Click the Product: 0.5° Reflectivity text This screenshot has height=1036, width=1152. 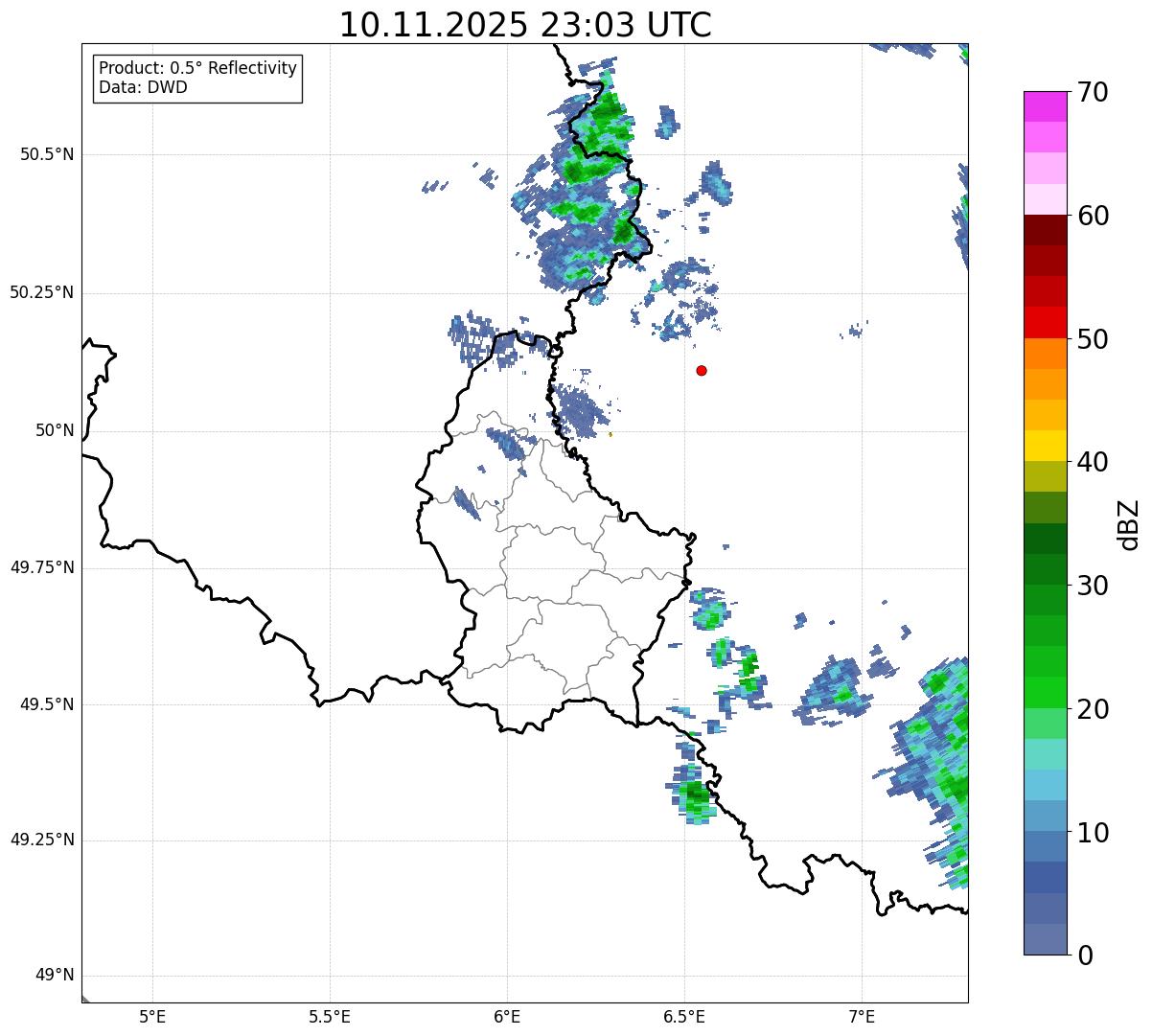click(197, 69)
